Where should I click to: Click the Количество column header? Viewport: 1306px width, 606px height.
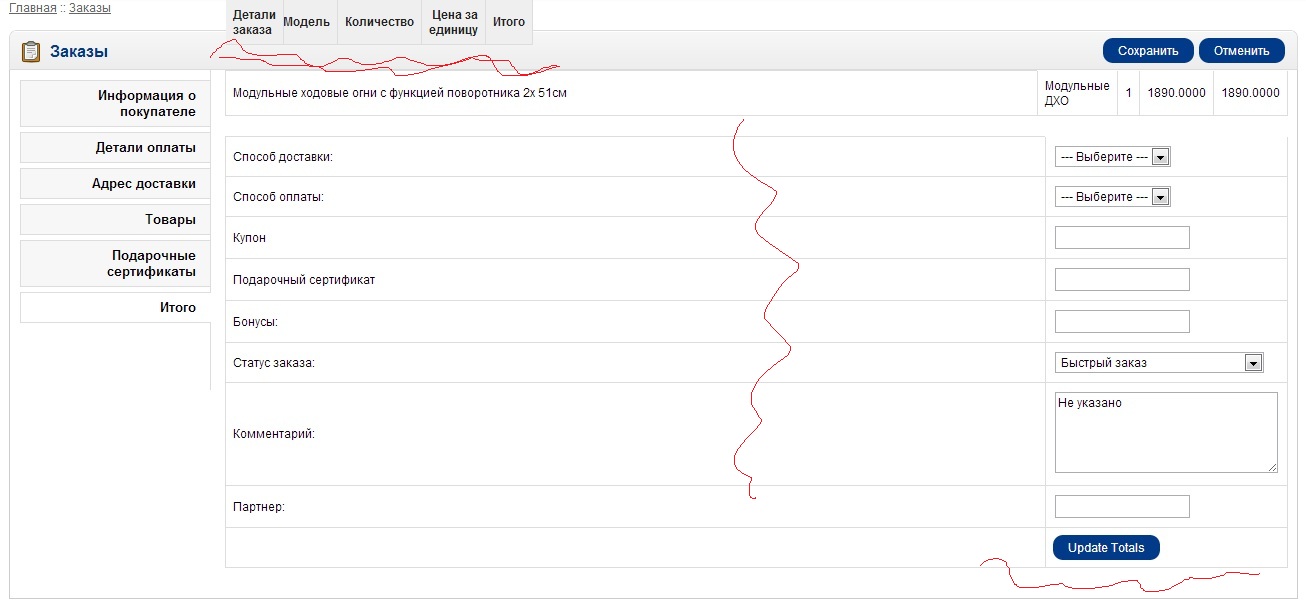coord(379,22)
